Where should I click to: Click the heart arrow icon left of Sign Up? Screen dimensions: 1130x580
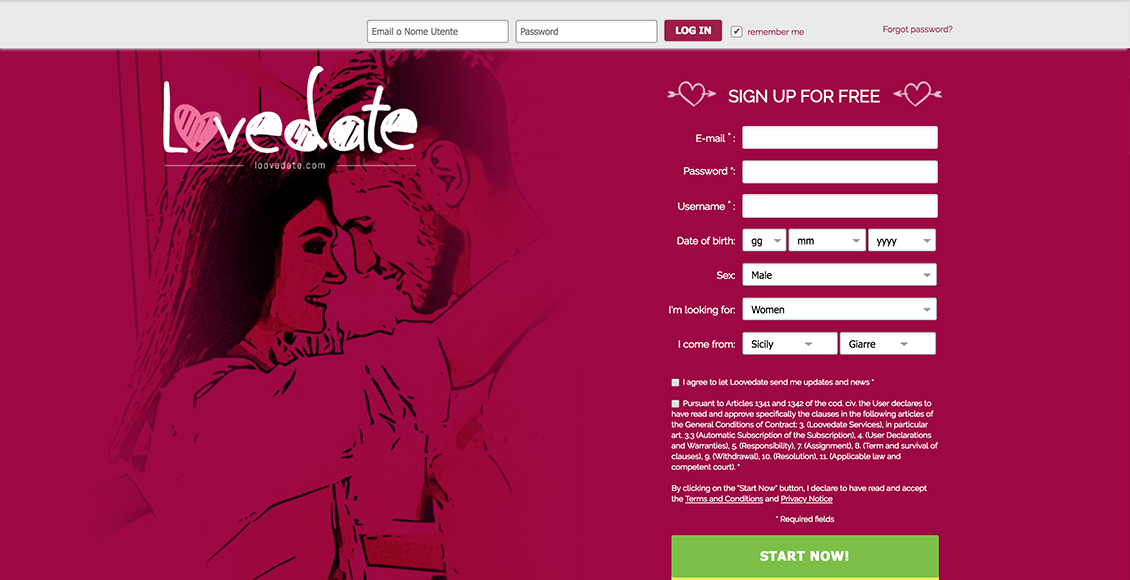[x=692, y=94]
